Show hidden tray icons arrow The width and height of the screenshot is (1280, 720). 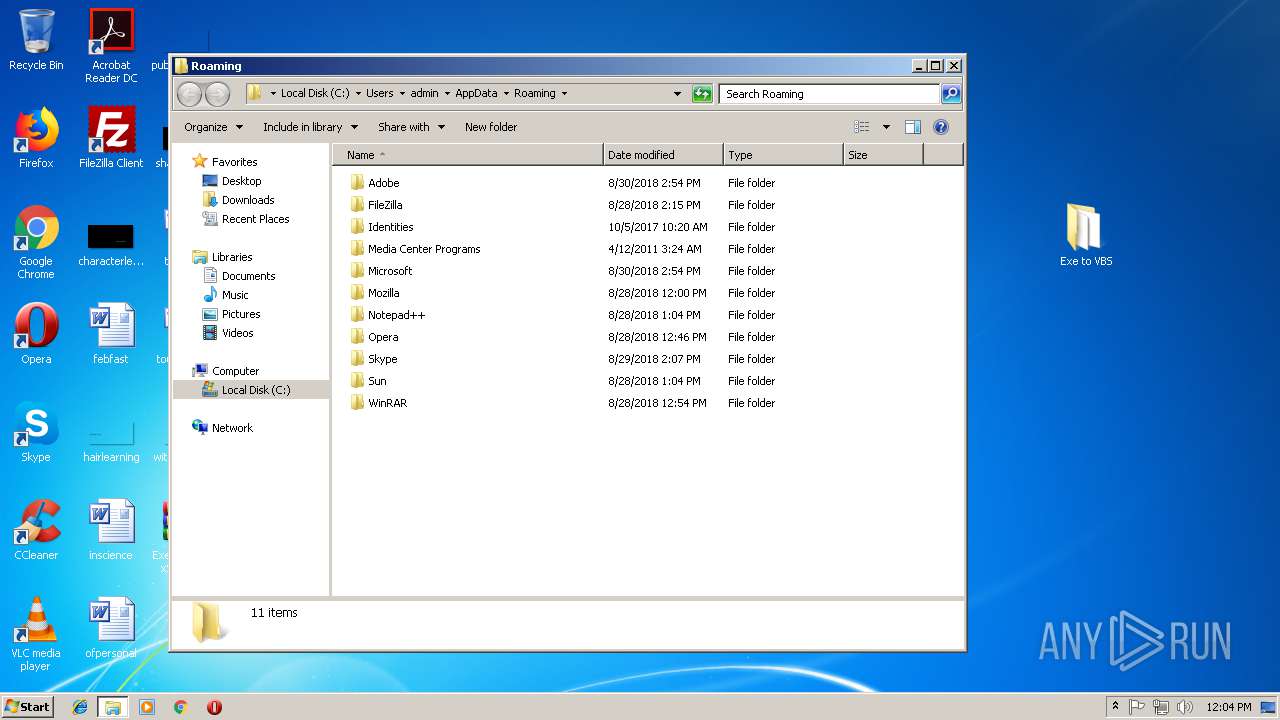pos(1115,707)
